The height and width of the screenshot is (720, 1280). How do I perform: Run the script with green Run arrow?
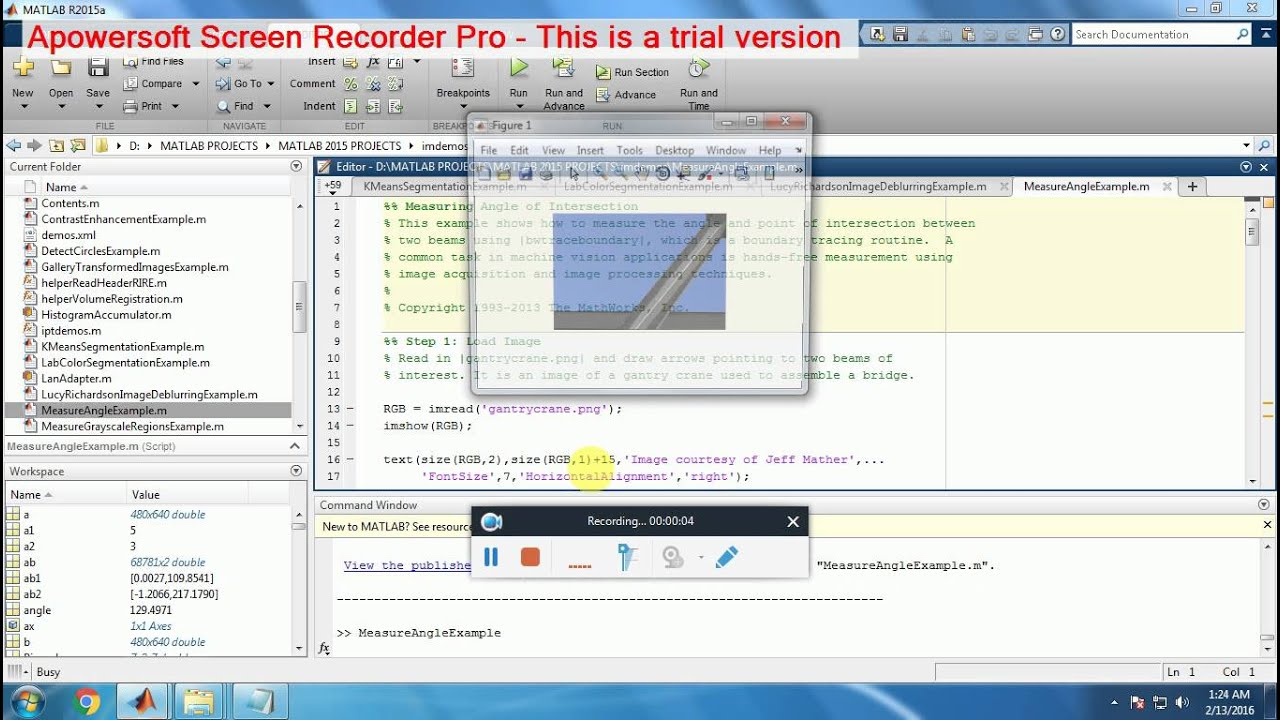click(x=518, y=68)
